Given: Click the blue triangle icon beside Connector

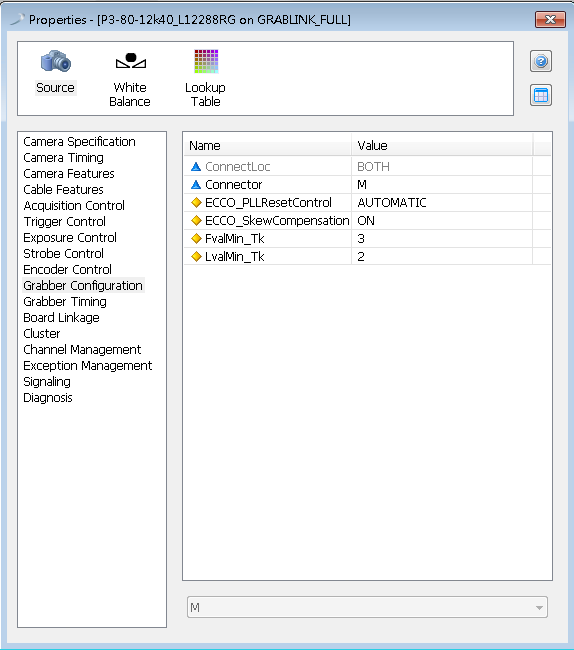Looking at the screenshot, I should (196, 184).
